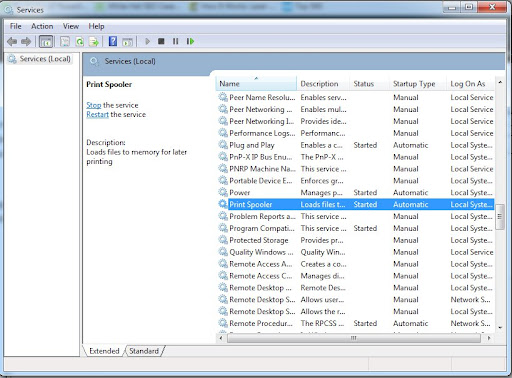The width and height of the screenshot is (512, 378).
Task: Click the horizontal scrollbar left arrow
Action: click(x=221, y=338)
